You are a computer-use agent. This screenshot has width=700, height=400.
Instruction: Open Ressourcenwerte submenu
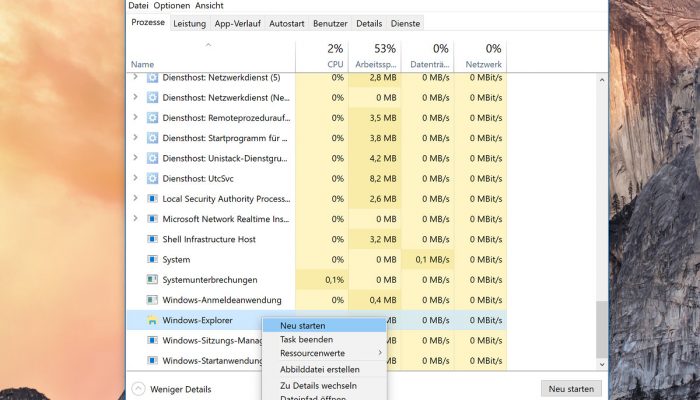(x=325, y=353)
